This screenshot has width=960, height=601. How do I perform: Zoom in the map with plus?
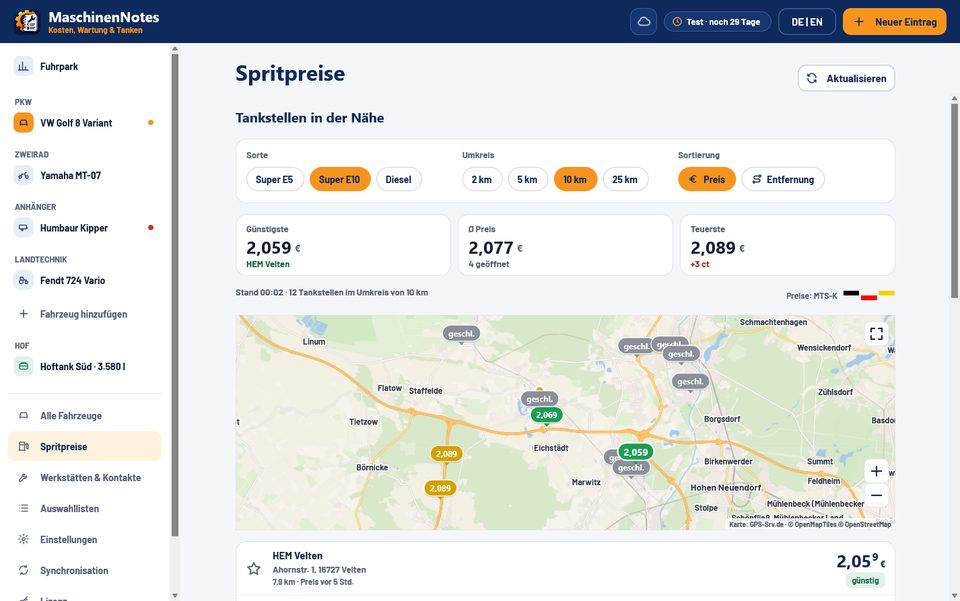point(876,471)
